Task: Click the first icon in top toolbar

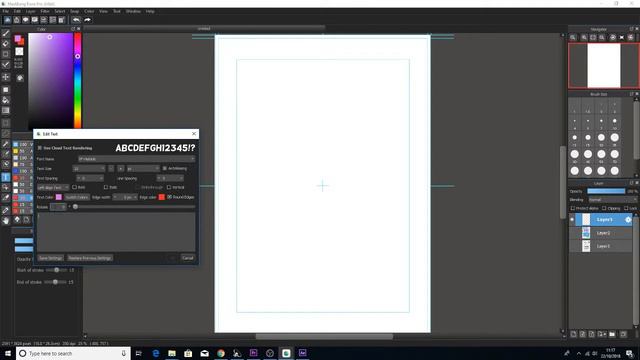Action: click(x=7, y=20)
